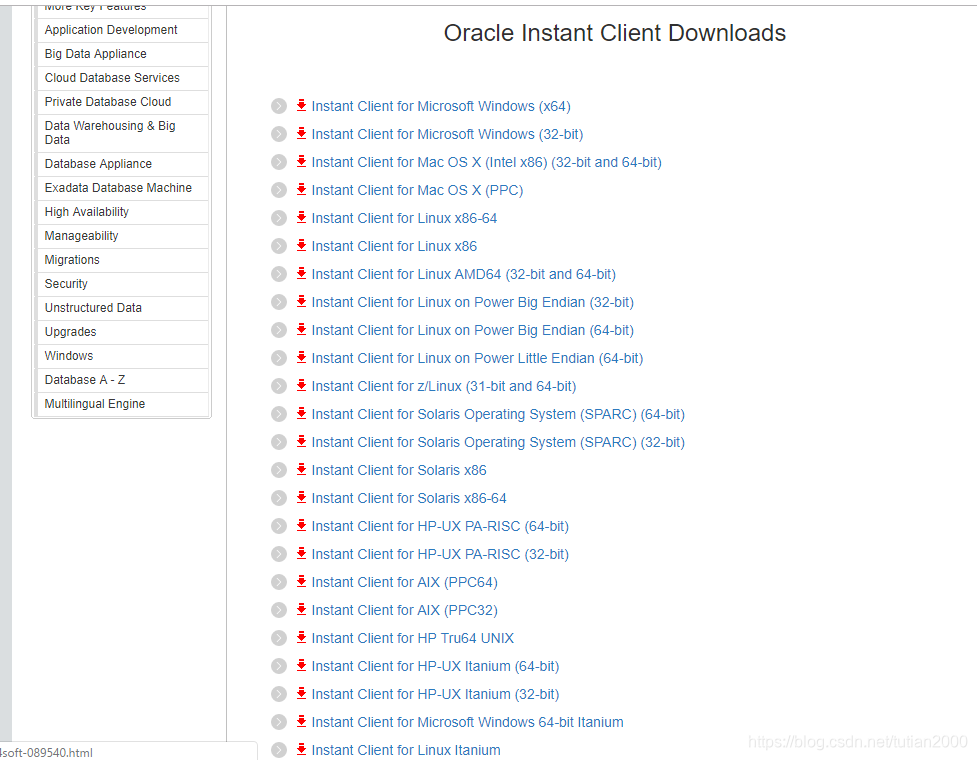Click gray arrow bullet beside Mac OS X (PPC)

point(279,190)
